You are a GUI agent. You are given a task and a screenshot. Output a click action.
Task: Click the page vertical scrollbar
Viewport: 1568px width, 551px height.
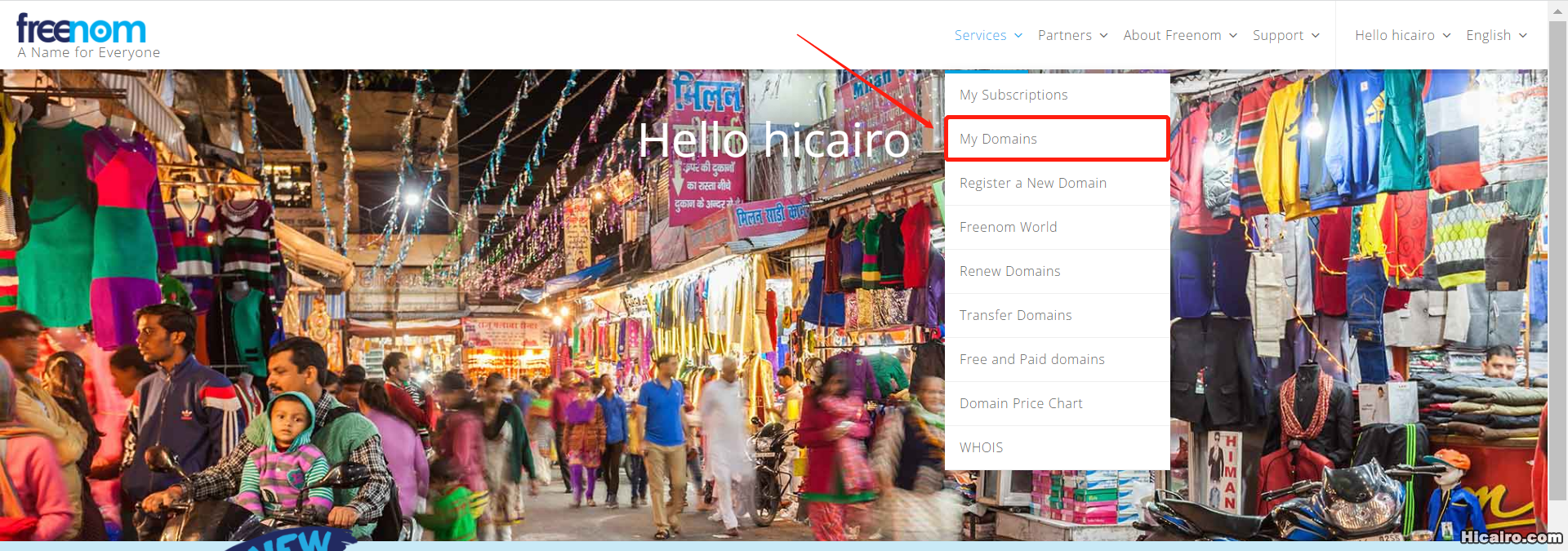coord(1557,245)
